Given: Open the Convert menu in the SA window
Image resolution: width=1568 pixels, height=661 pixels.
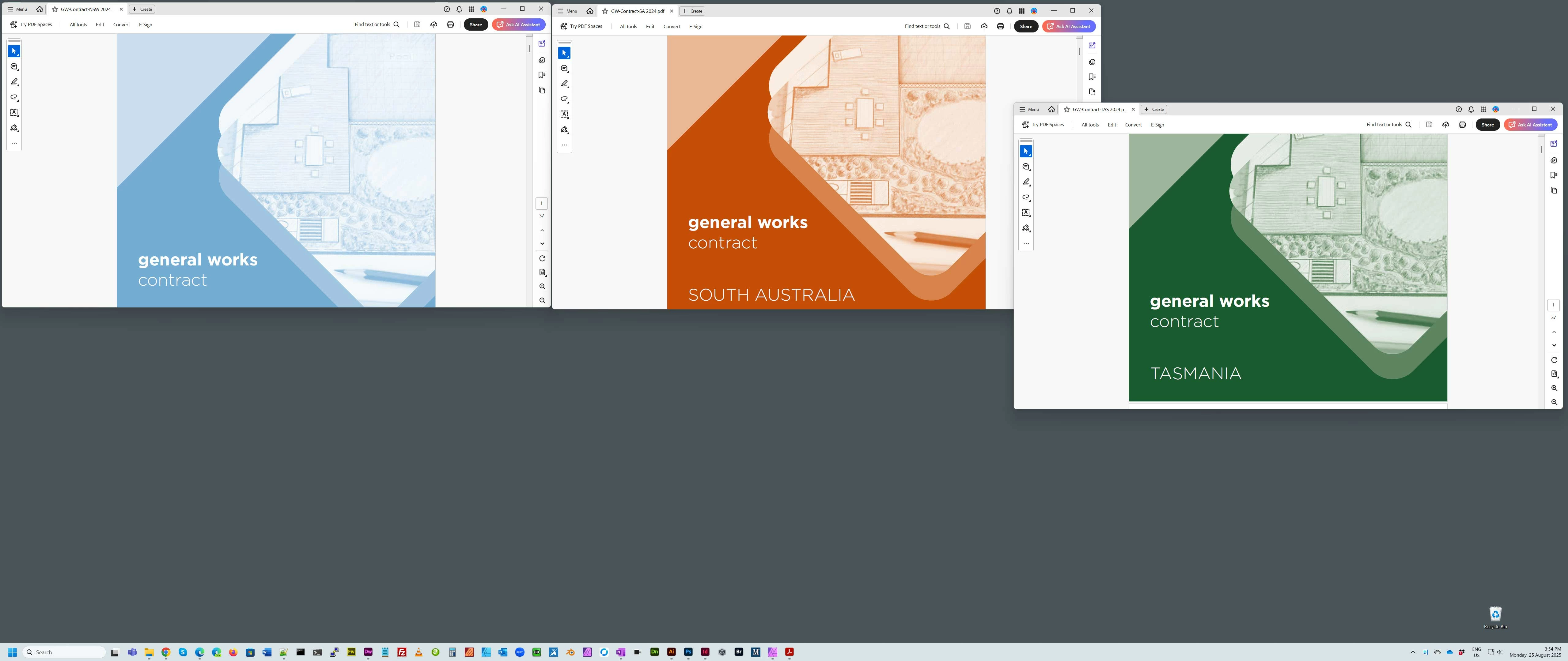Looking at the screenshot, I should click(x=671, y=27).
